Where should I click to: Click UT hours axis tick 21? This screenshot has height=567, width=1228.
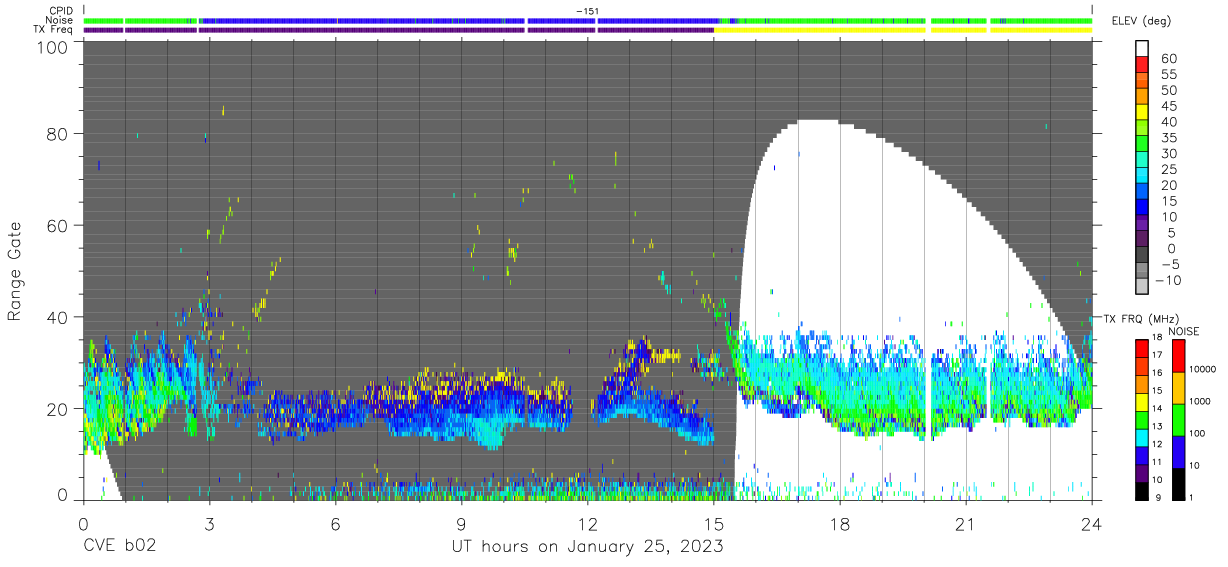point(966,523)
